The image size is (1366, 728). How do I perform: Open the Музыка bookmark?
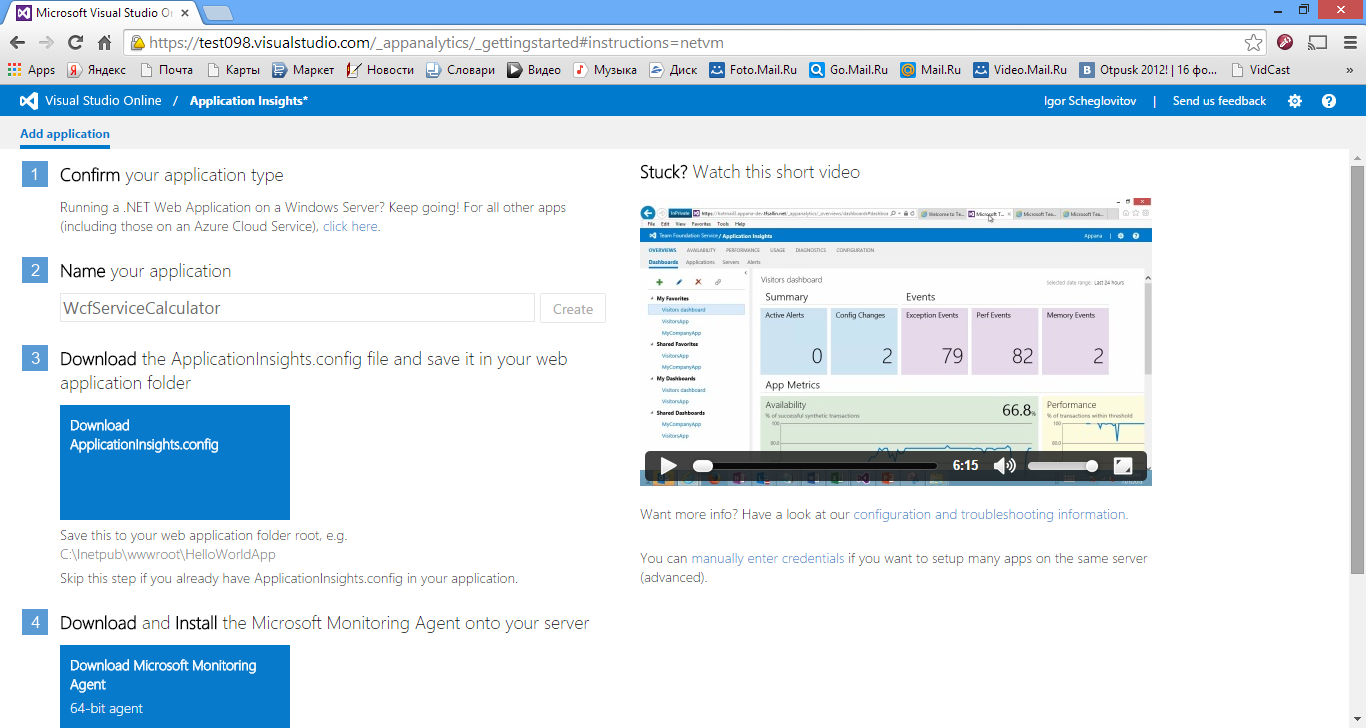tap(605, 70)
